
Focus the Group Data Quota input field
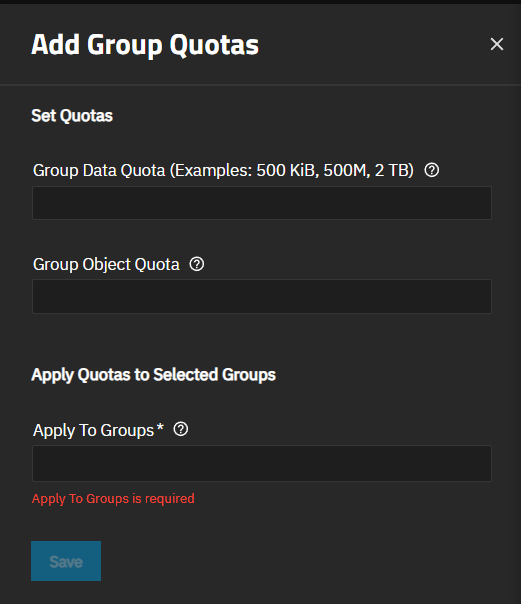(x=262, y=203)
